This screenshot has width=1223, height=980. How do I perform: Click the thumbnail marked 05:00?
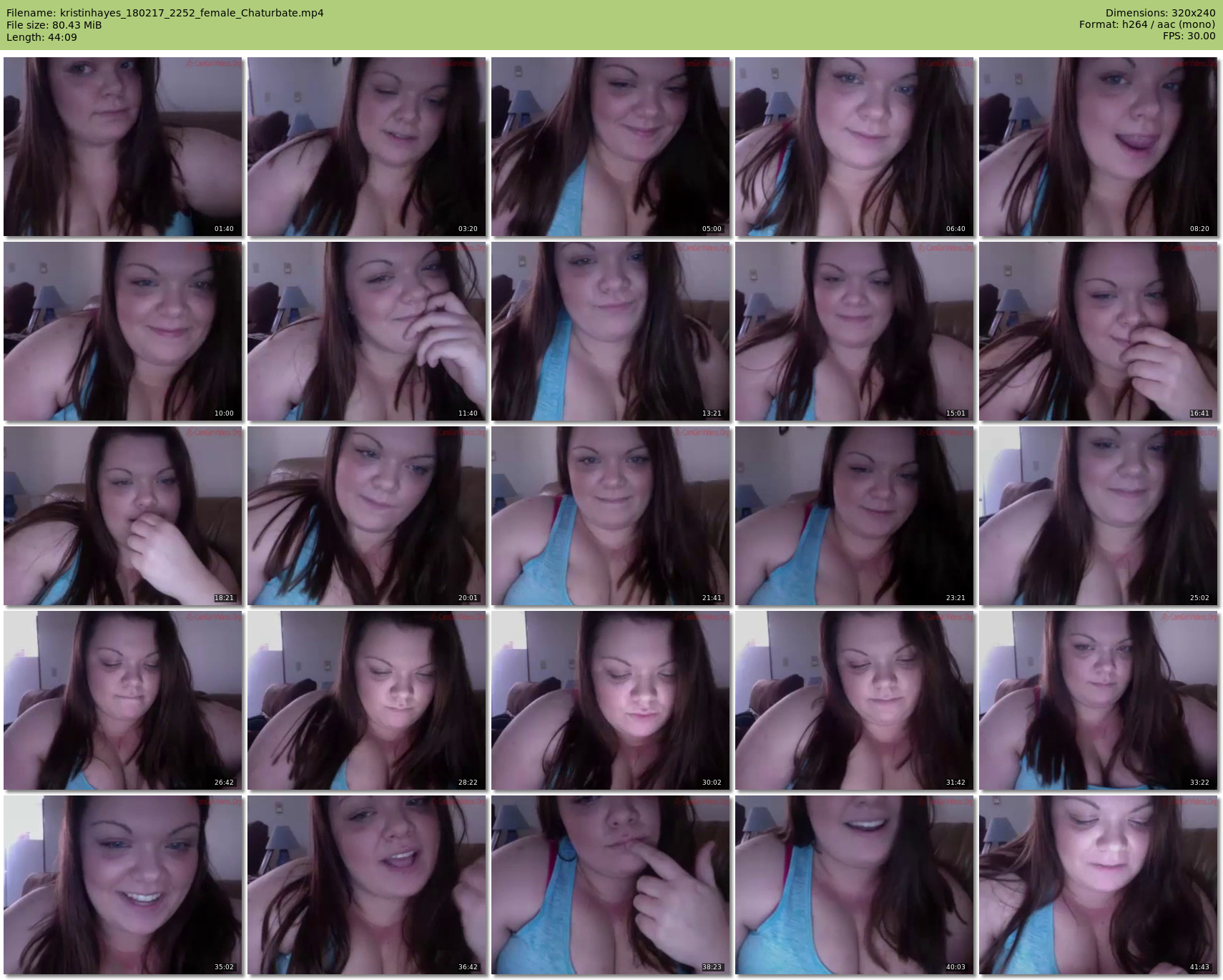(x=611, y=147)
